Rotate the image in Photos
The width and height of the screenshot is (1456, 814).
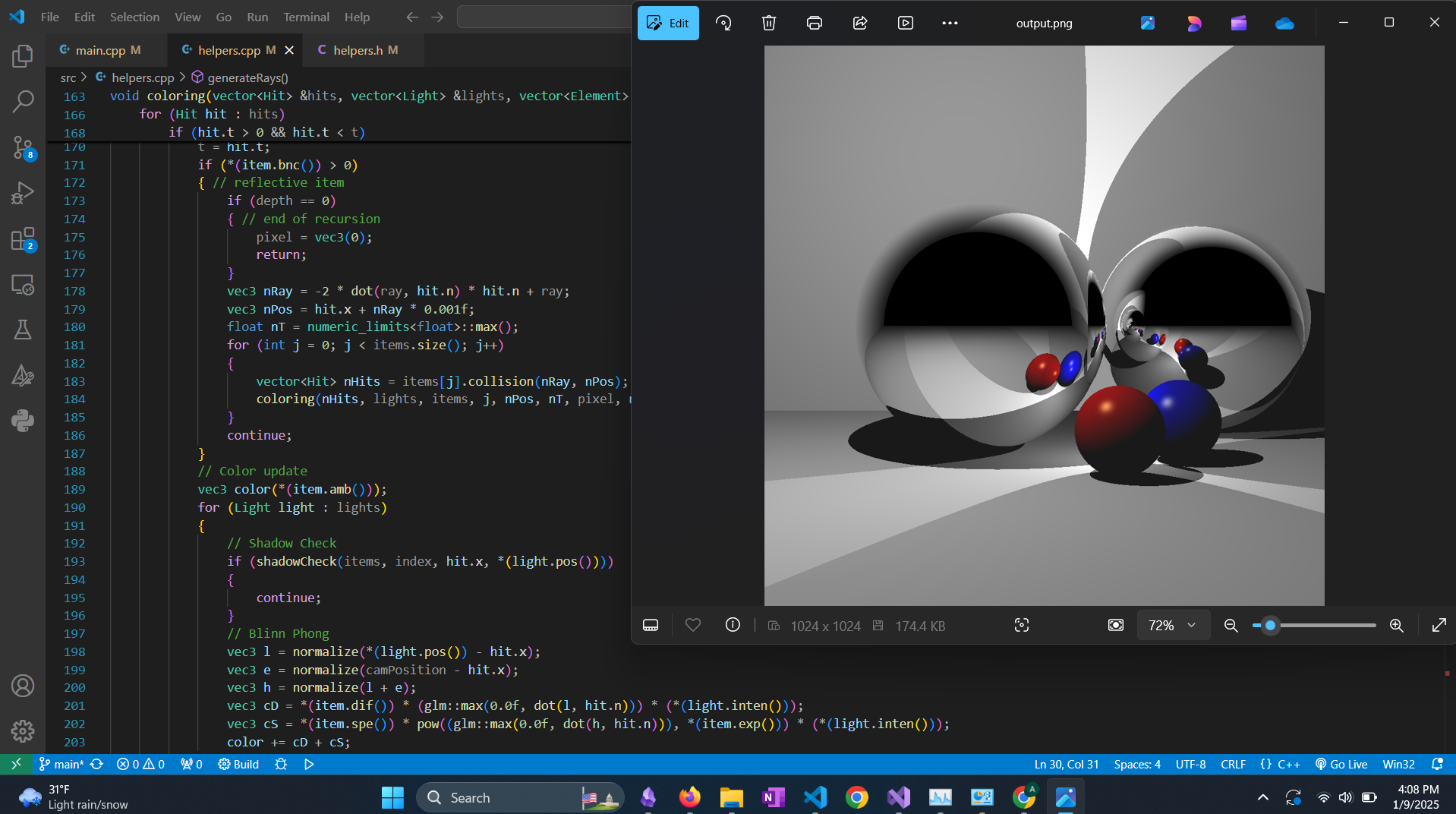click(x=723, y=23)
